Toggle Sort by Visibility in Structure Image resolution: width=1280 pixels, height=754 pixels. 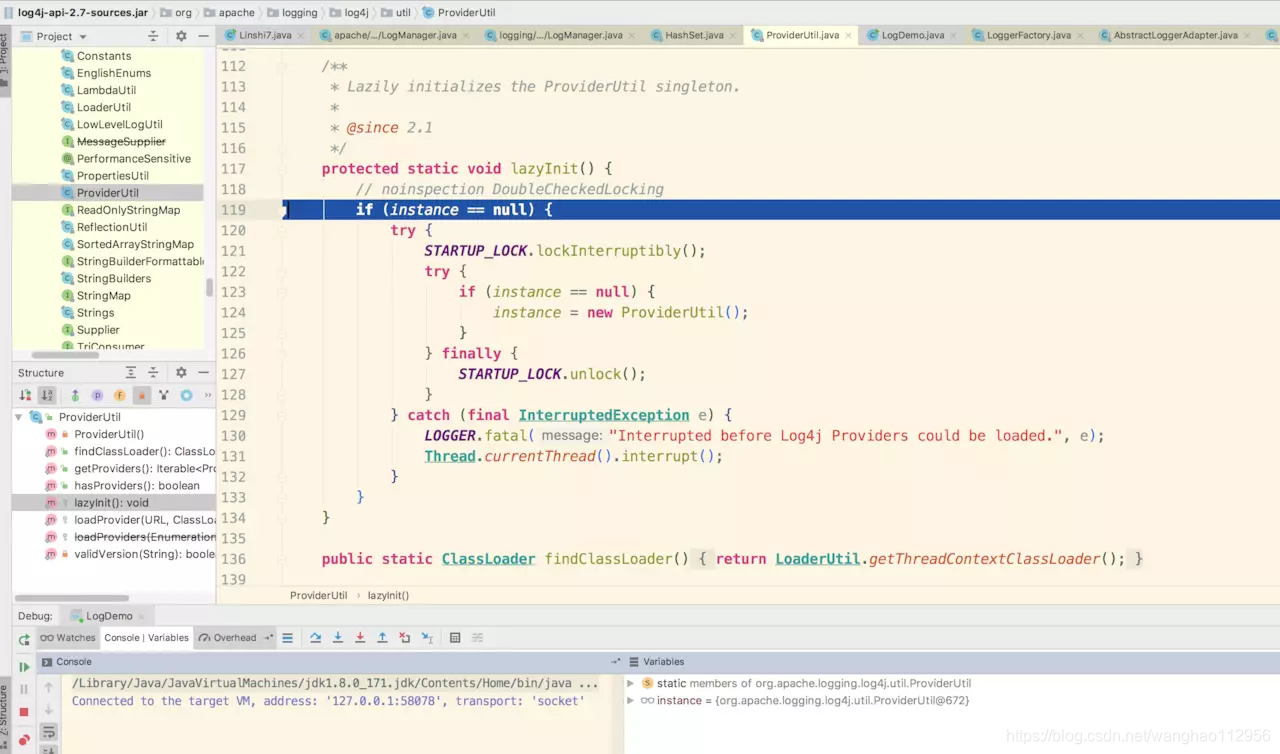pos(26,396)
